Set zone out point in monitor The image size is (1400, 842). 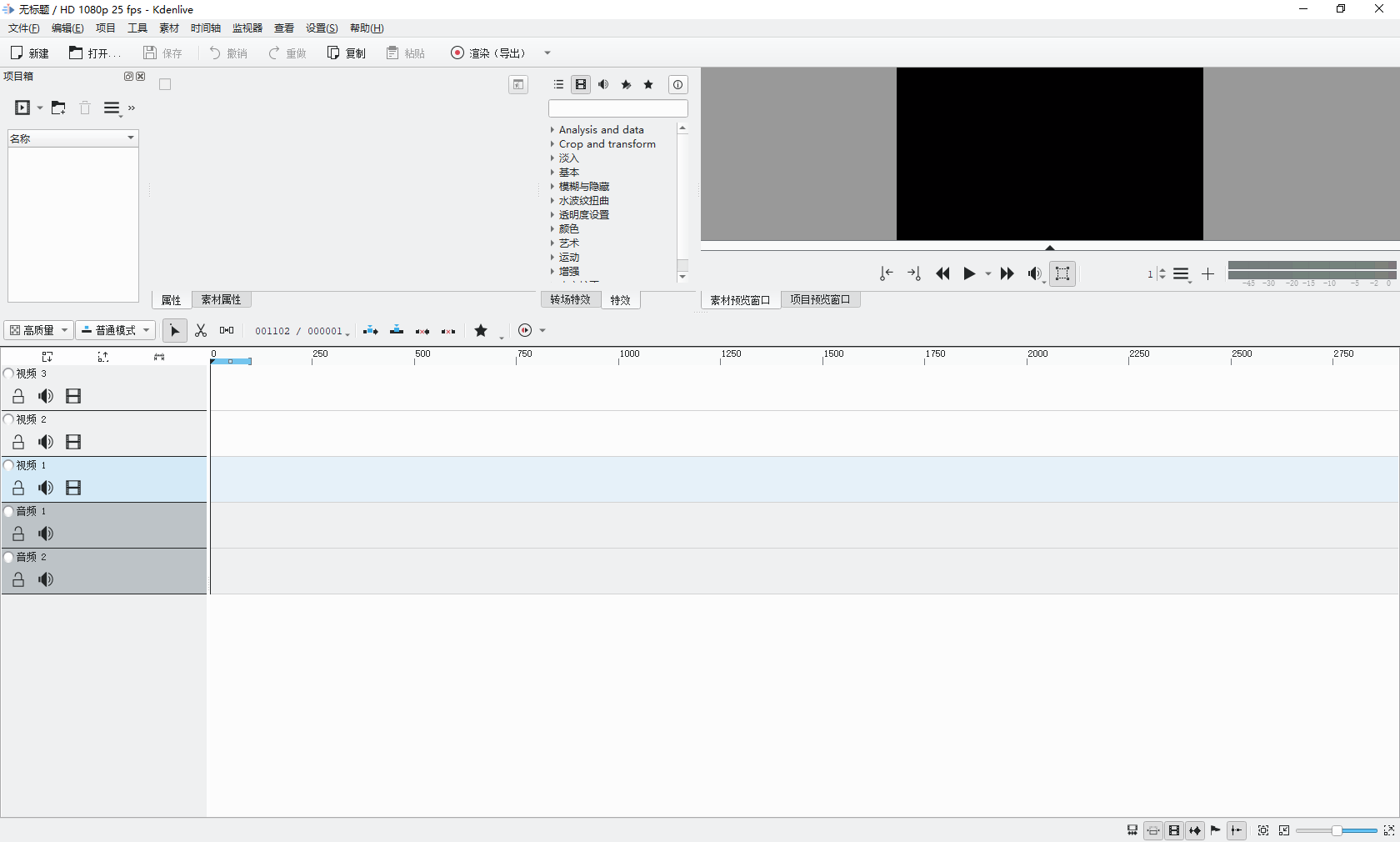click(x=914, y=273)
